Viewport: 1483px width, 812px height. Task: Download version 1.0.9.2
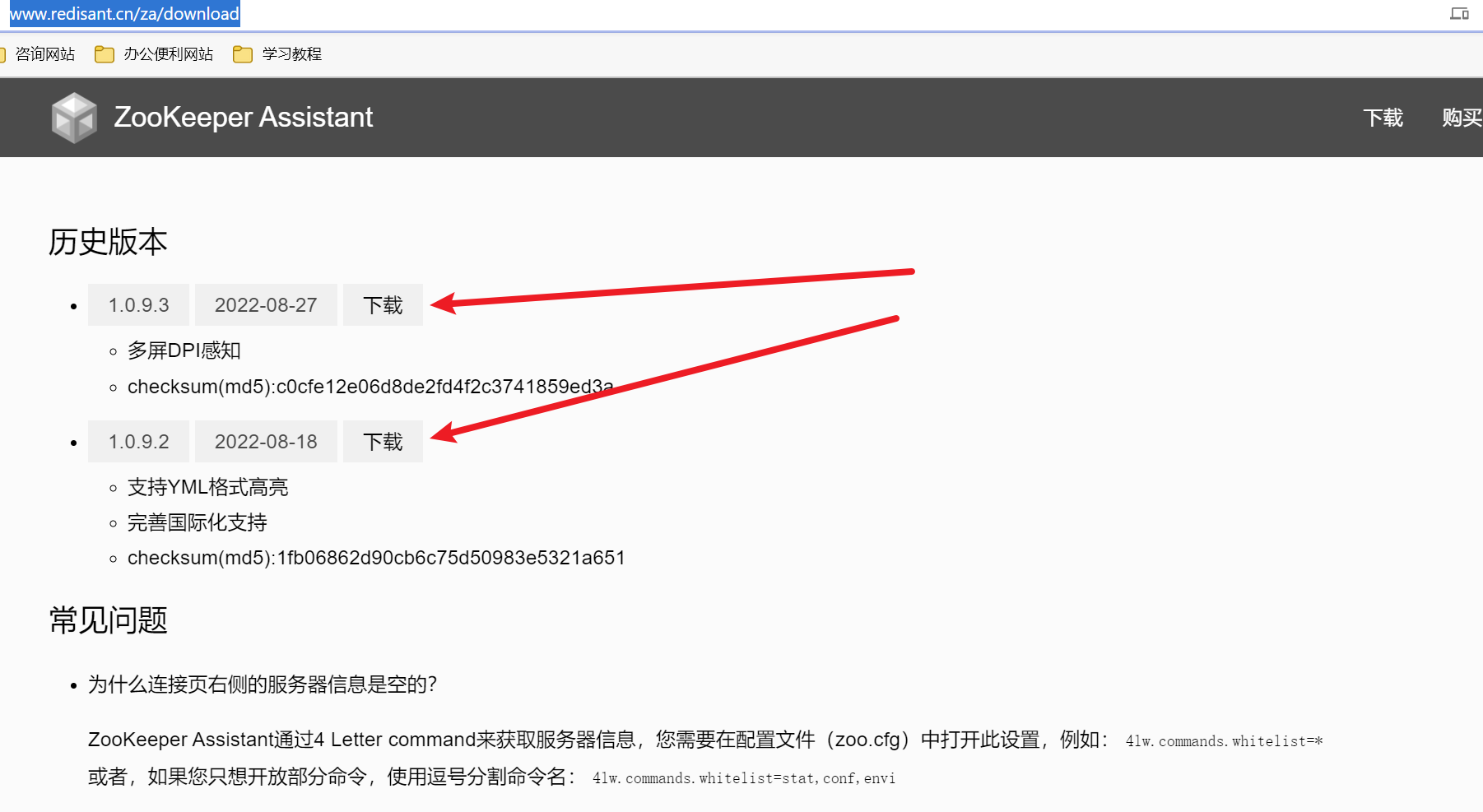[383, 442]
